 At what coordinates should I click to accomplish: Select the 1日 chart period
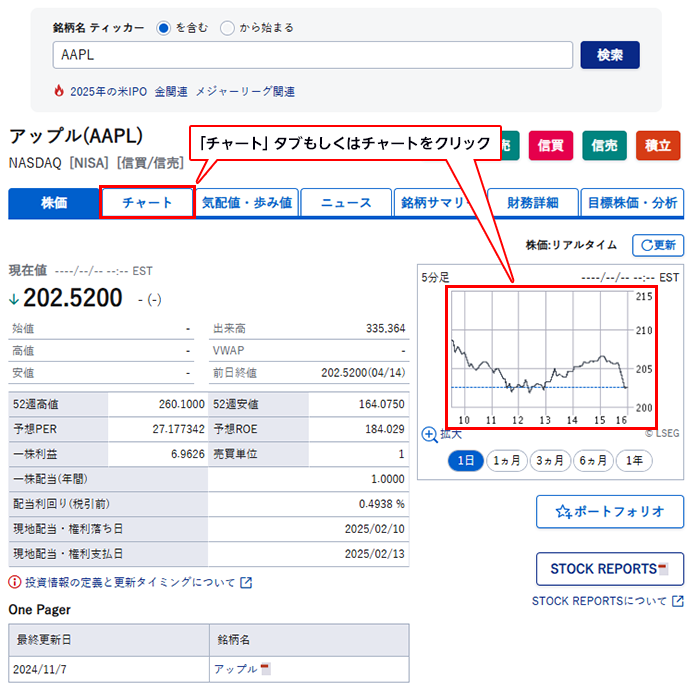(x=465, y=461)
